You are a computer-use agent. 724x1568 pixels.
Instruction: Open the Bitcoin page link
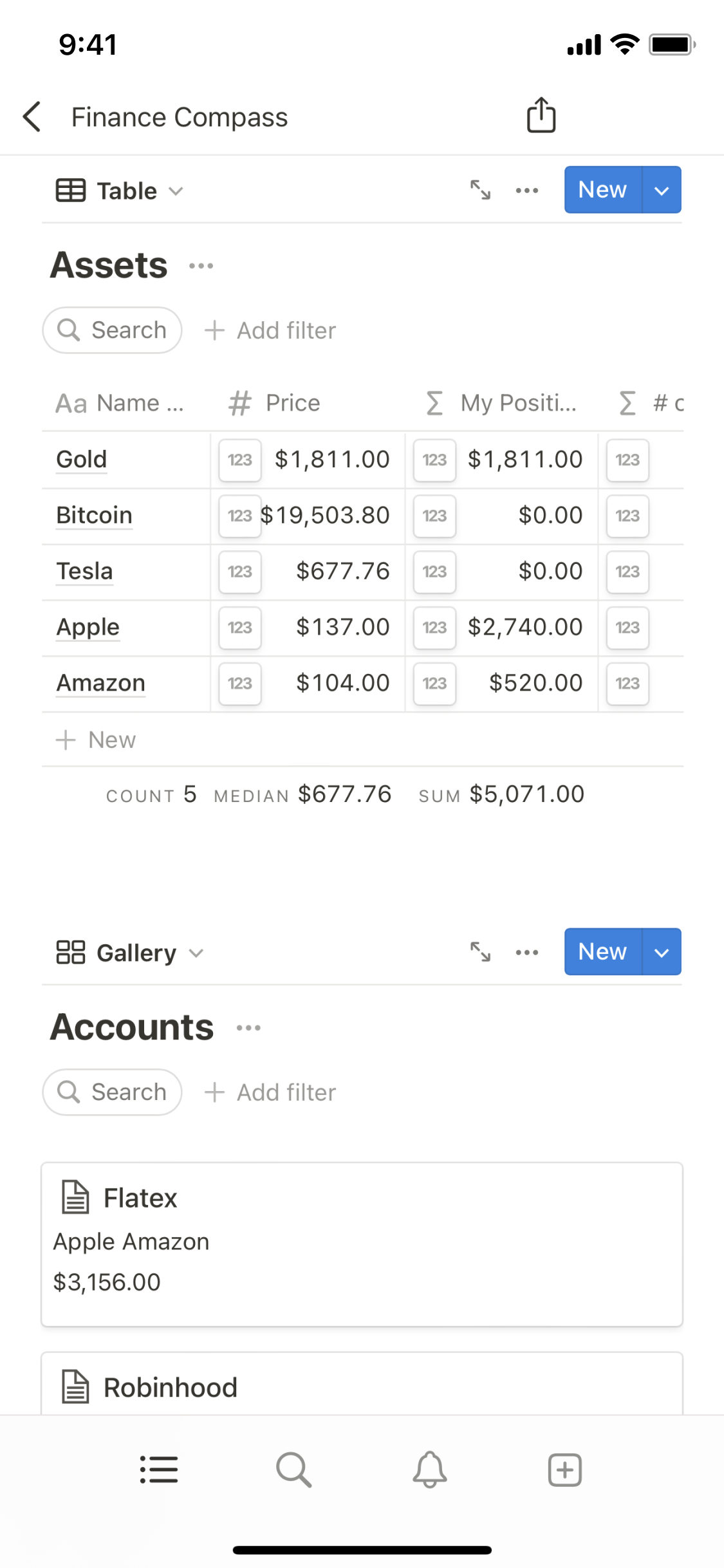[x=95, y=516]
